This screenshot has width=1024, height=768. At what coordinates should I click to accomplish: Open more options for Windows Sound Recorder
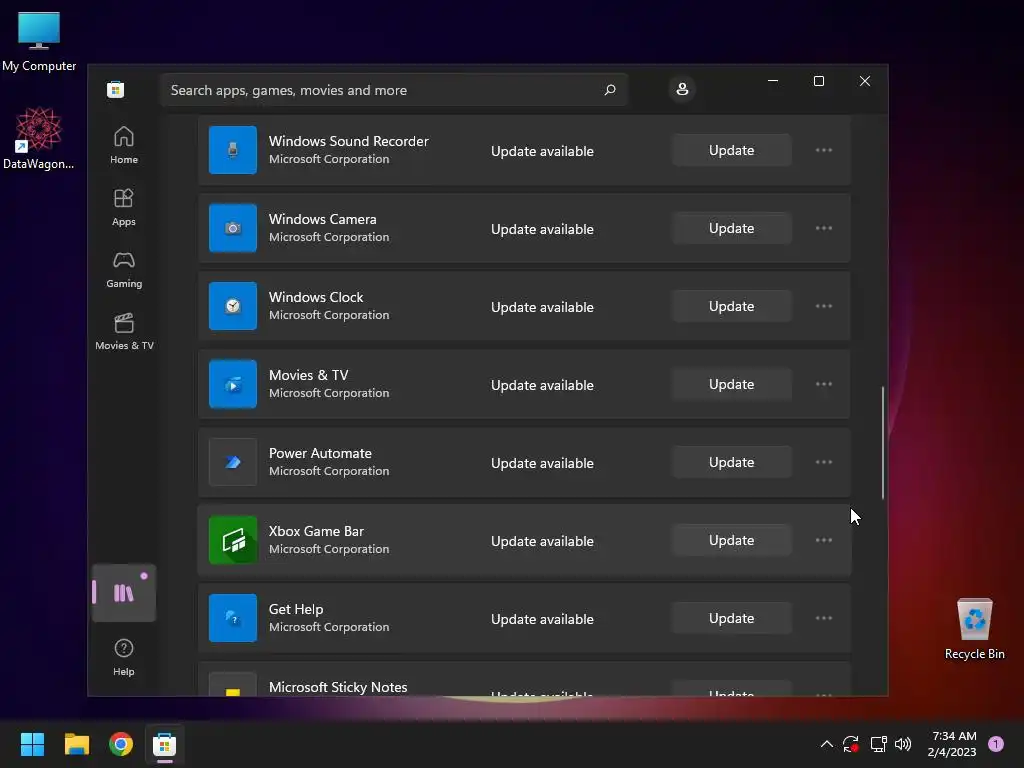point(824,150)
